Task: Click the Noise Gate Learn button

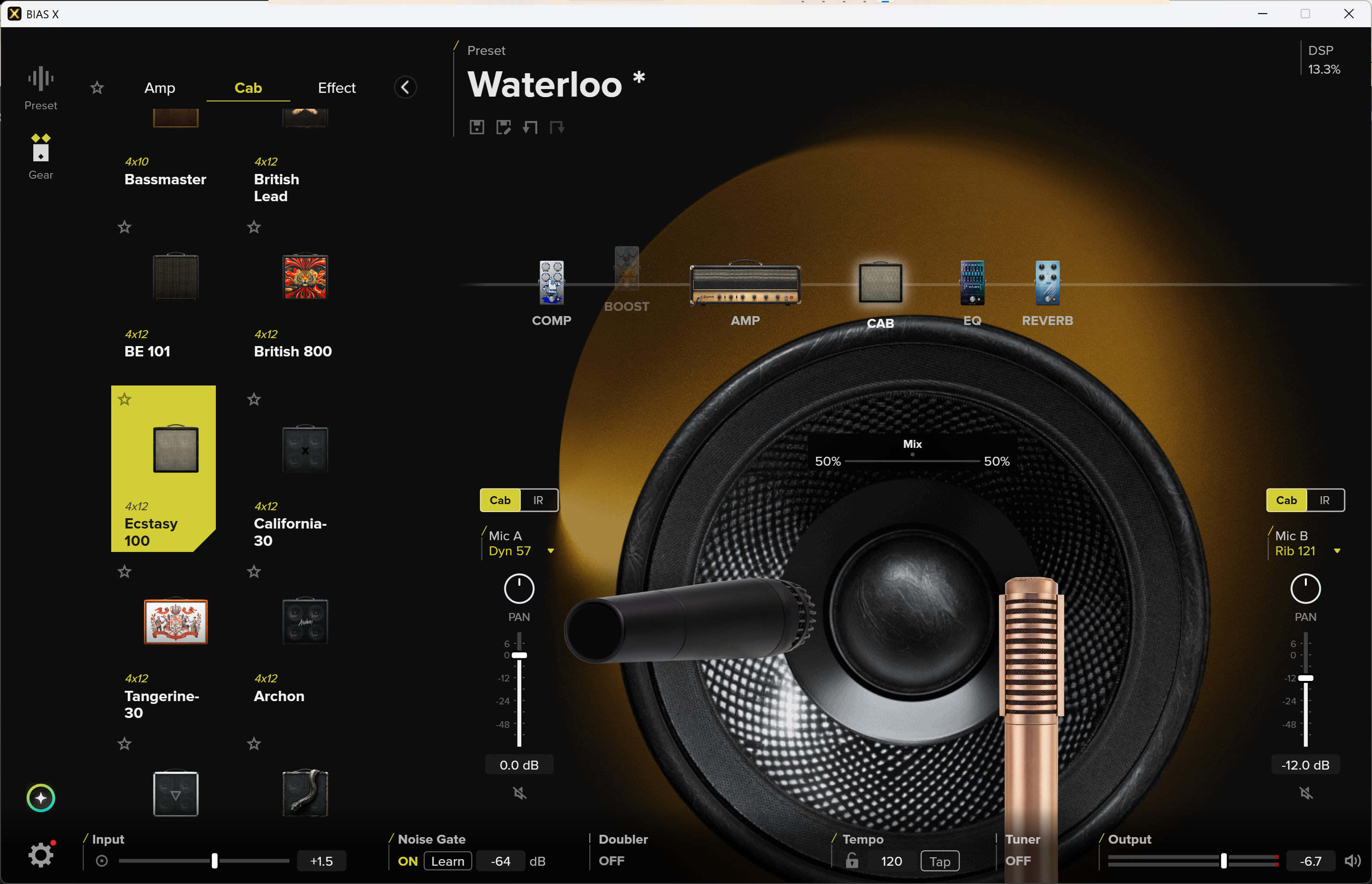Action: tap(447, 861)
